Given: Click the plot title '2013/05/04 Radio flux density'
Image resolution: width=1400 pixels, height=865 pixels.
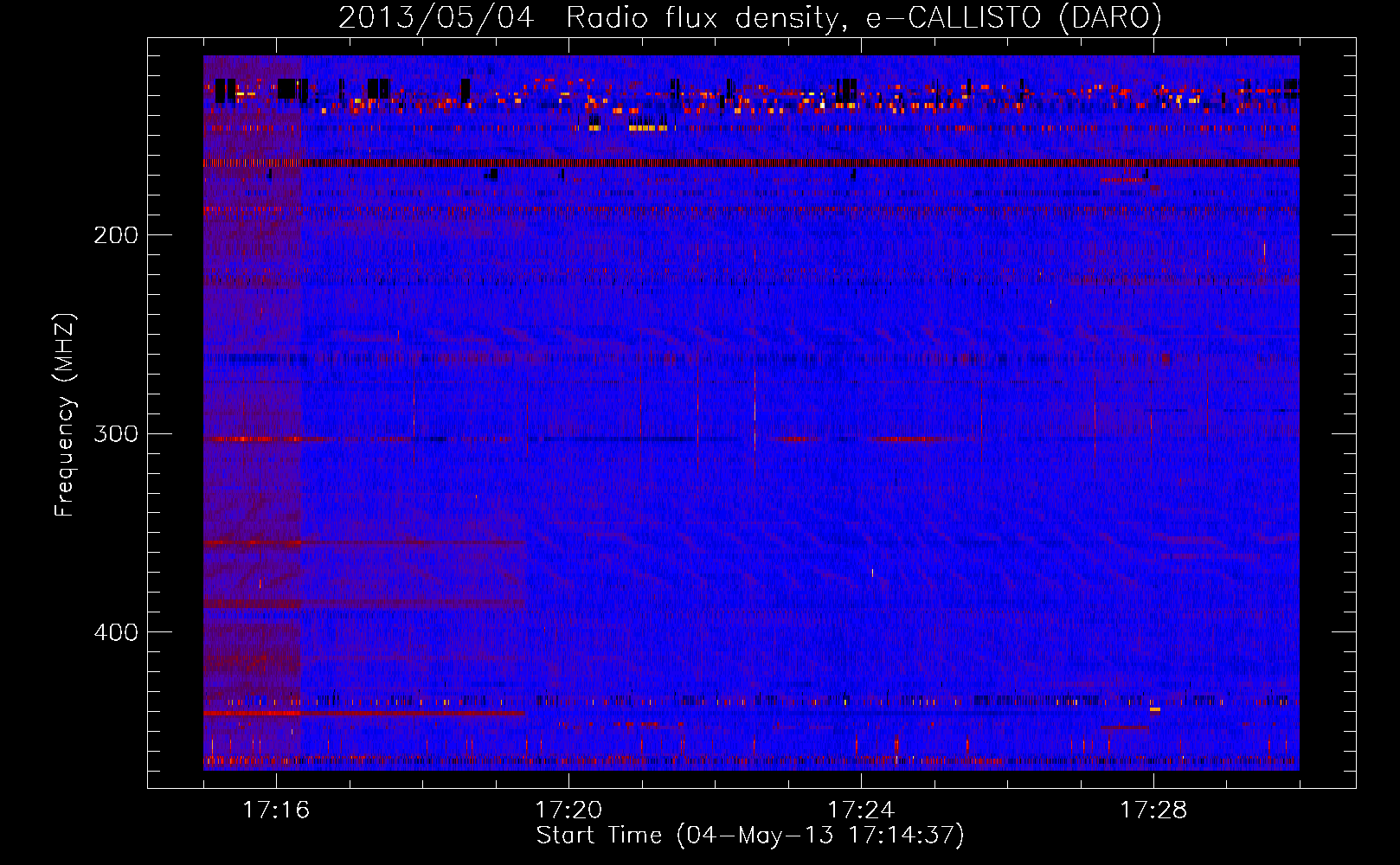Looking at the screenshot, I should (x=589, y=18).
